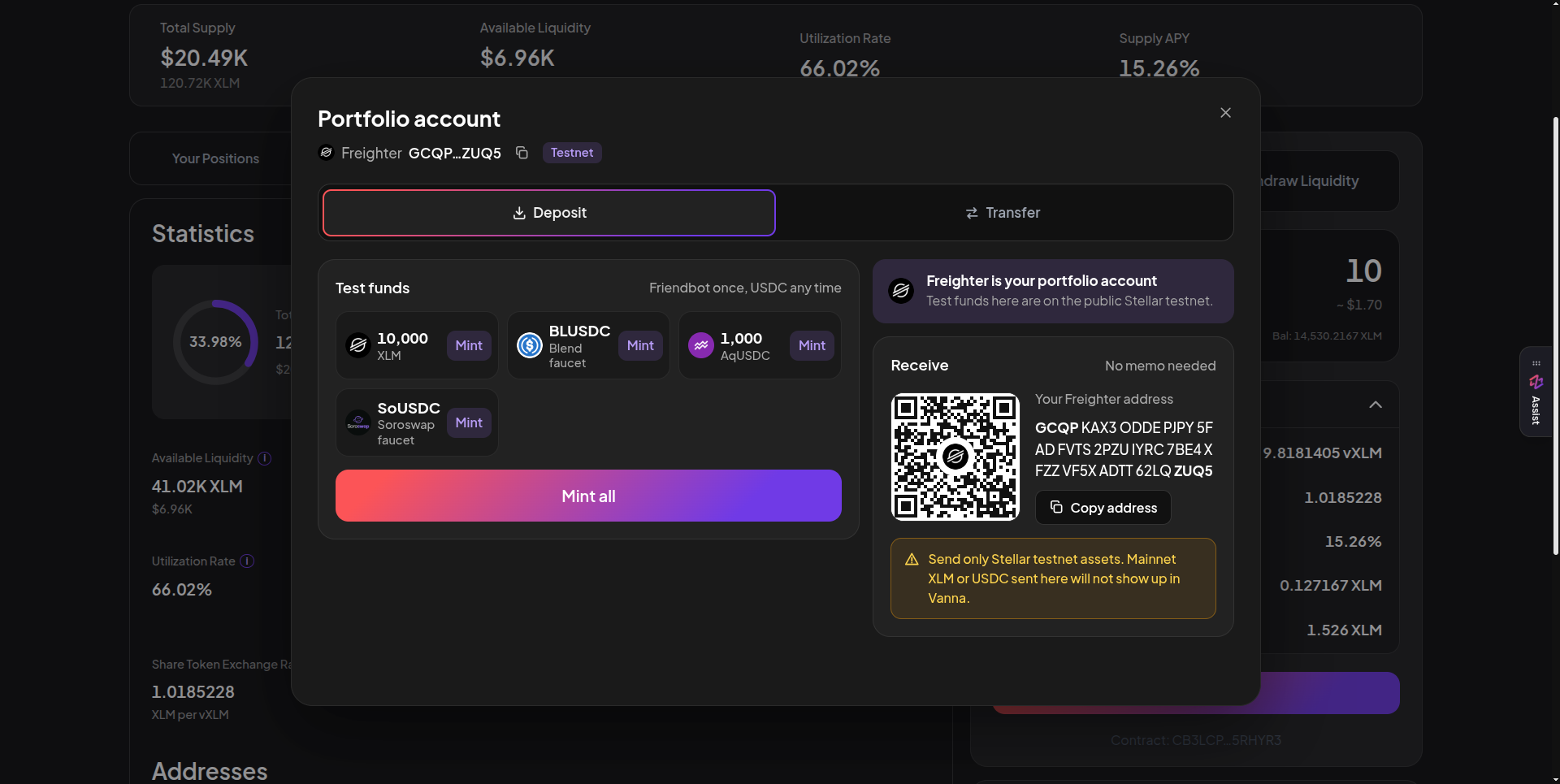1560x784 pixels.
Task: Click the warning triangle icon
Action: point(912,560)
